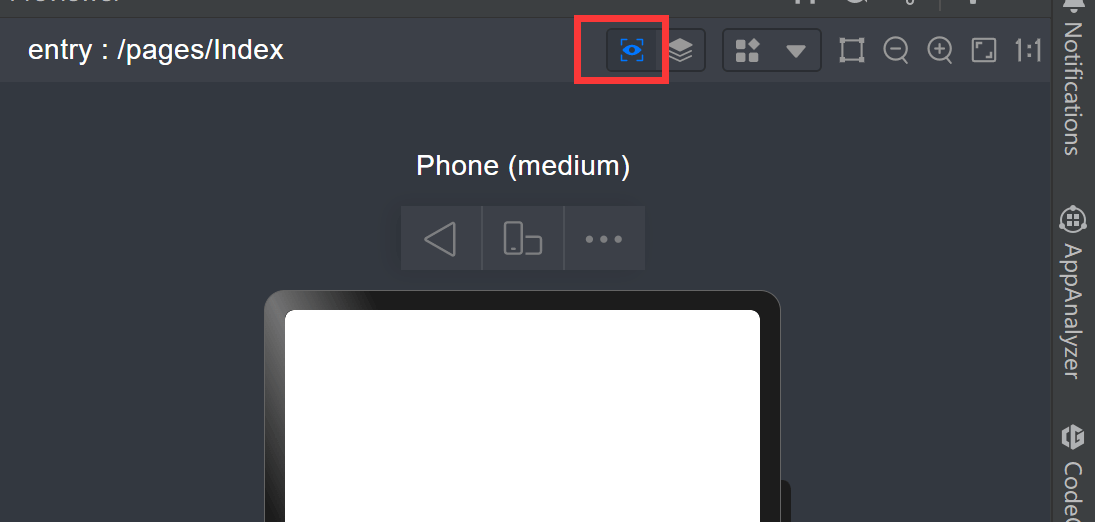Open the three-dots more options menu

point(604,238)
